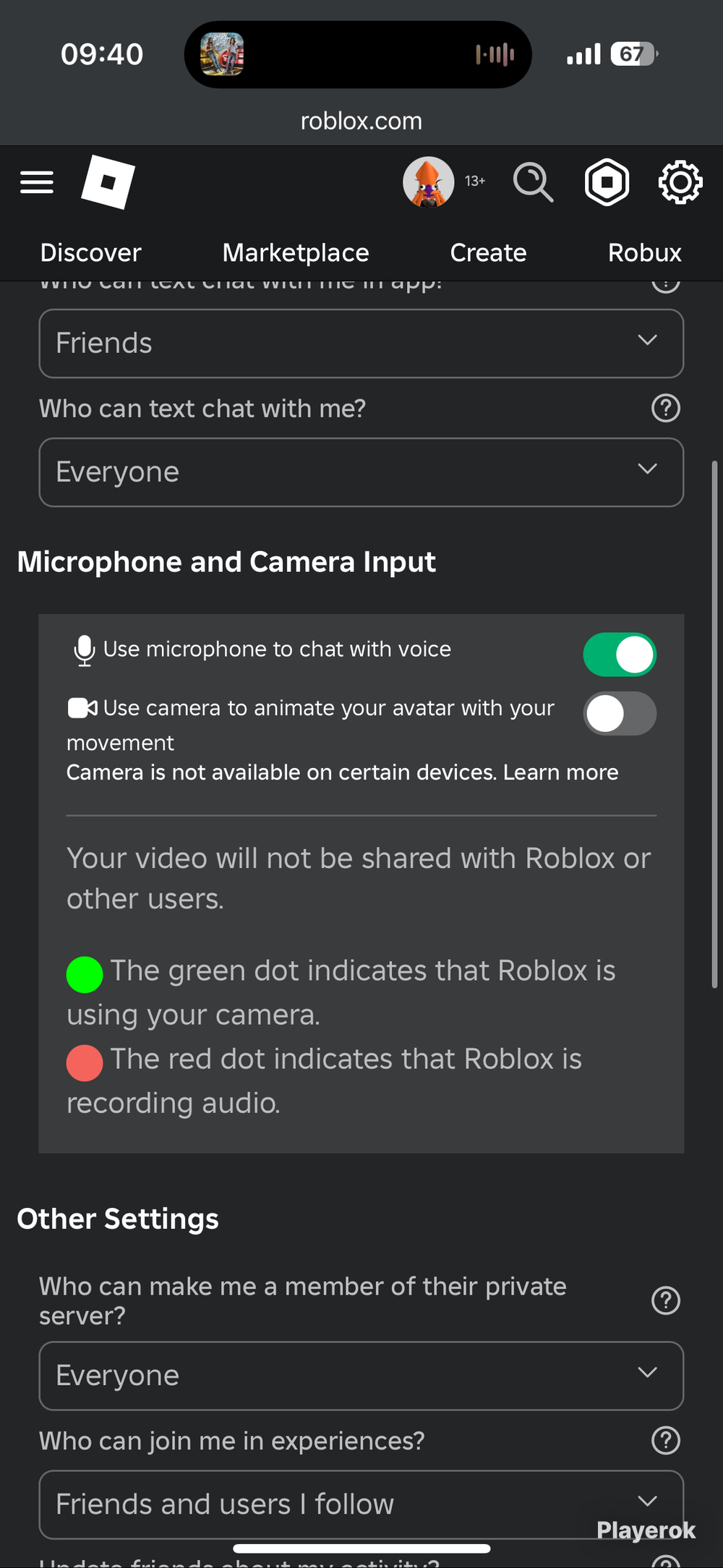Open the private server Everyone dropdown

click(361, 1376)
